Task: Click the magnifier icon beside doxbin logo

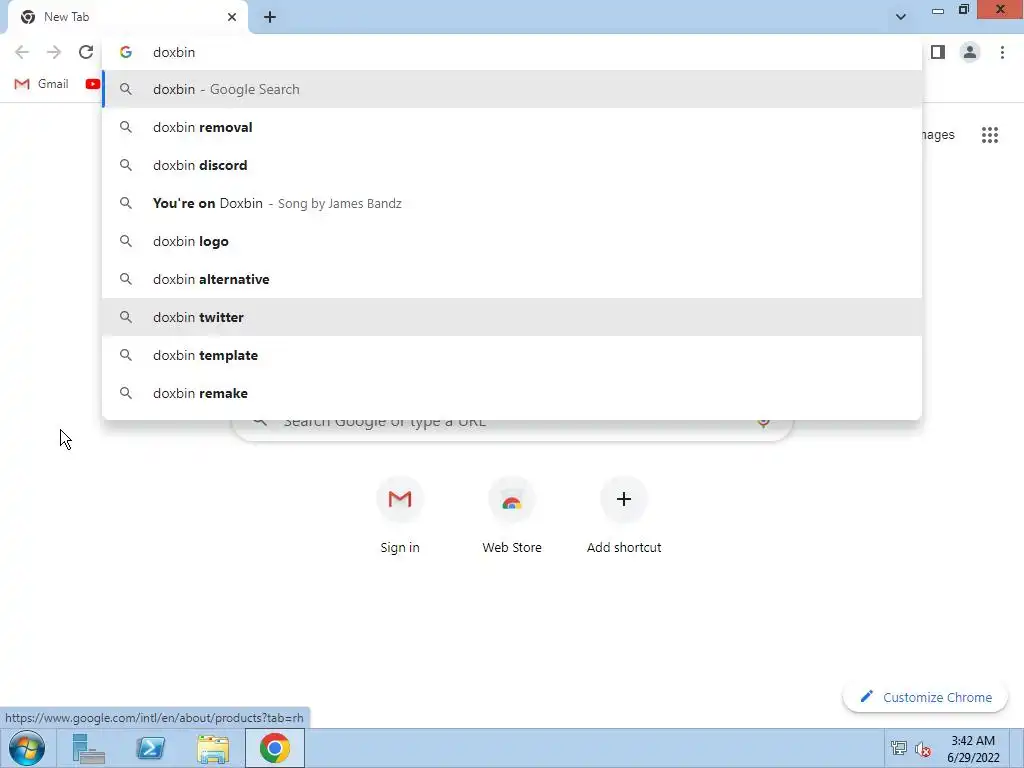Action: [x=126, y=241]
